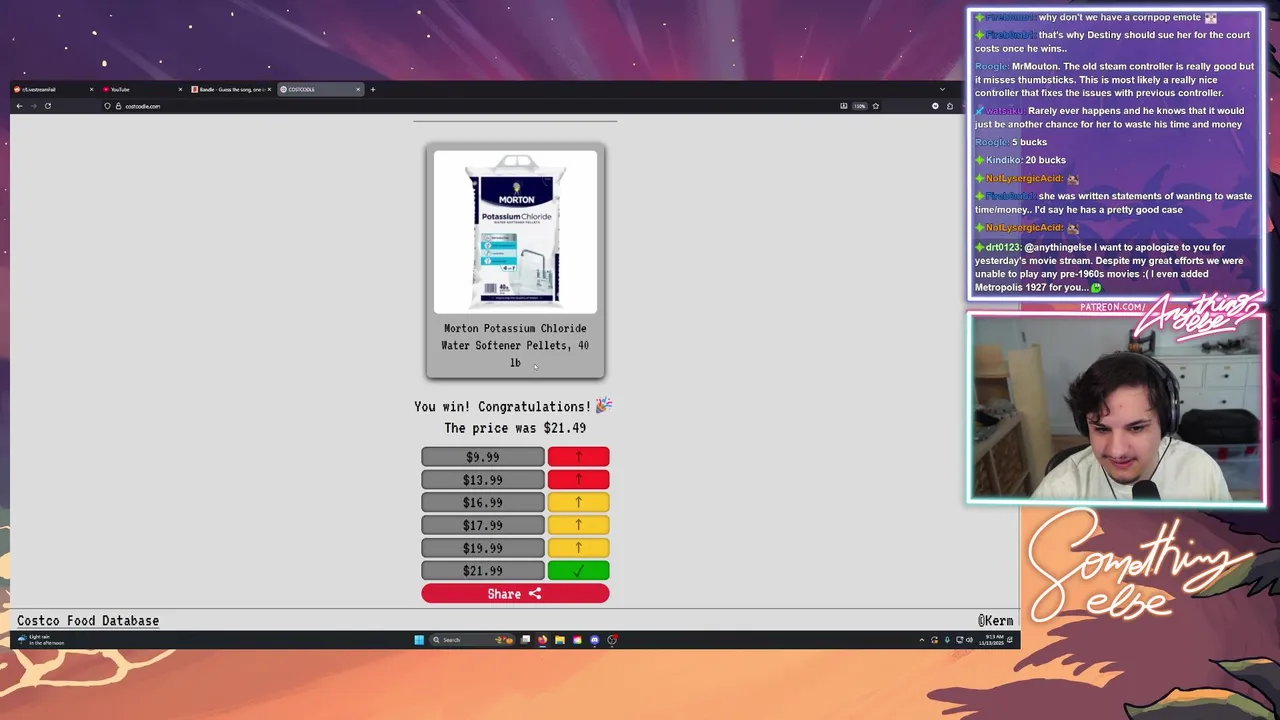This screenshot has height=720, width=1280.
Task: Close the YouTube tab
Action: click(180, 89)
